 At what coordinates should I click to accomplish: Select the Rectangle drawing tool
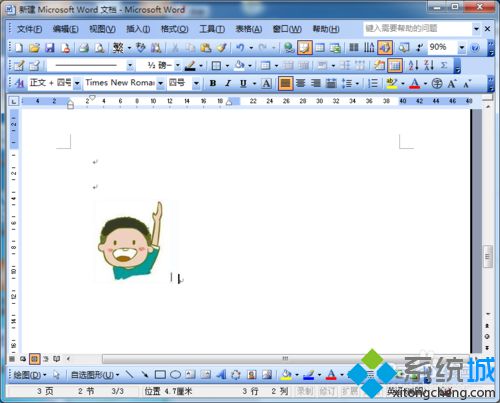tap(160, 375)
